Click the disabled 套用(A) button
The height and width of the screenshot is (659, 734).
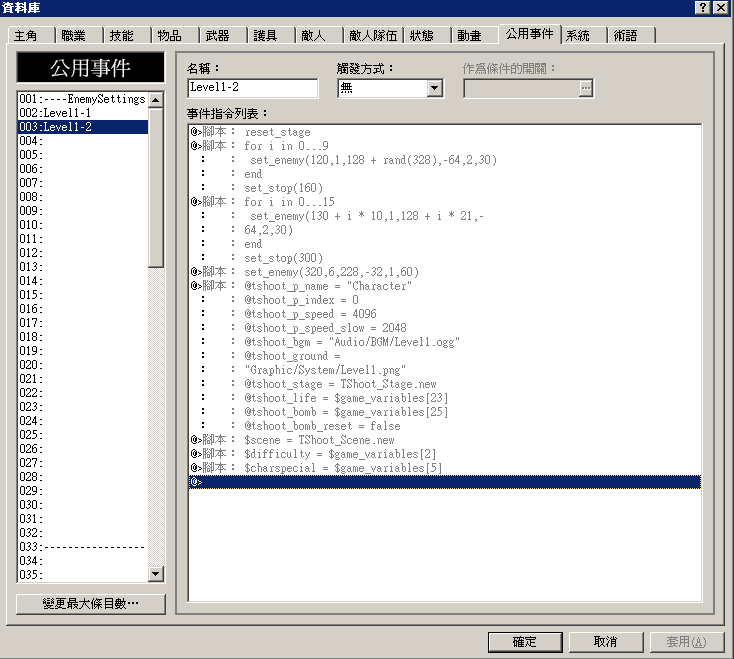pyautogui.click(x=687, y=642)
